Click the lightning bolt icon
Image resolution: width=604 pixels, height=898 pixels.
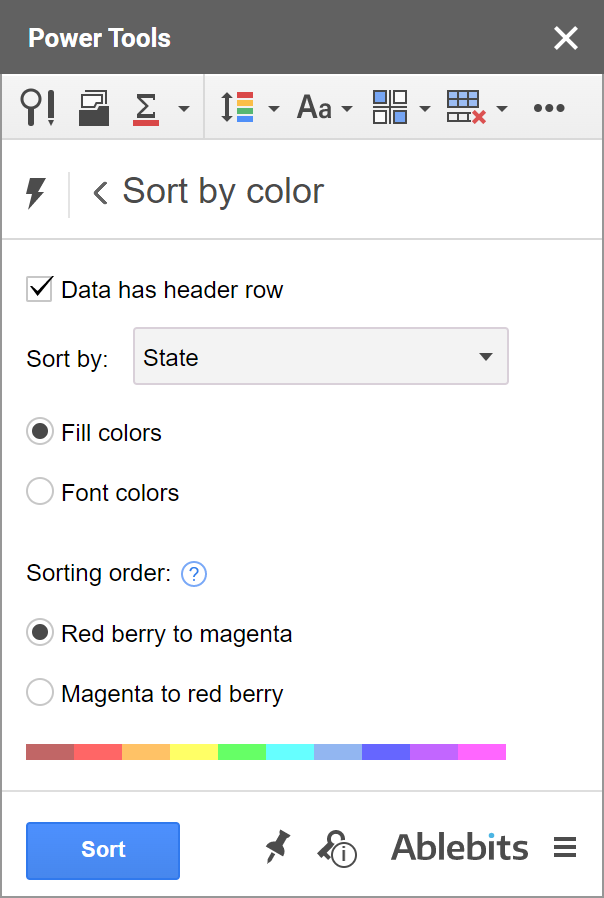tap(37, 191)
